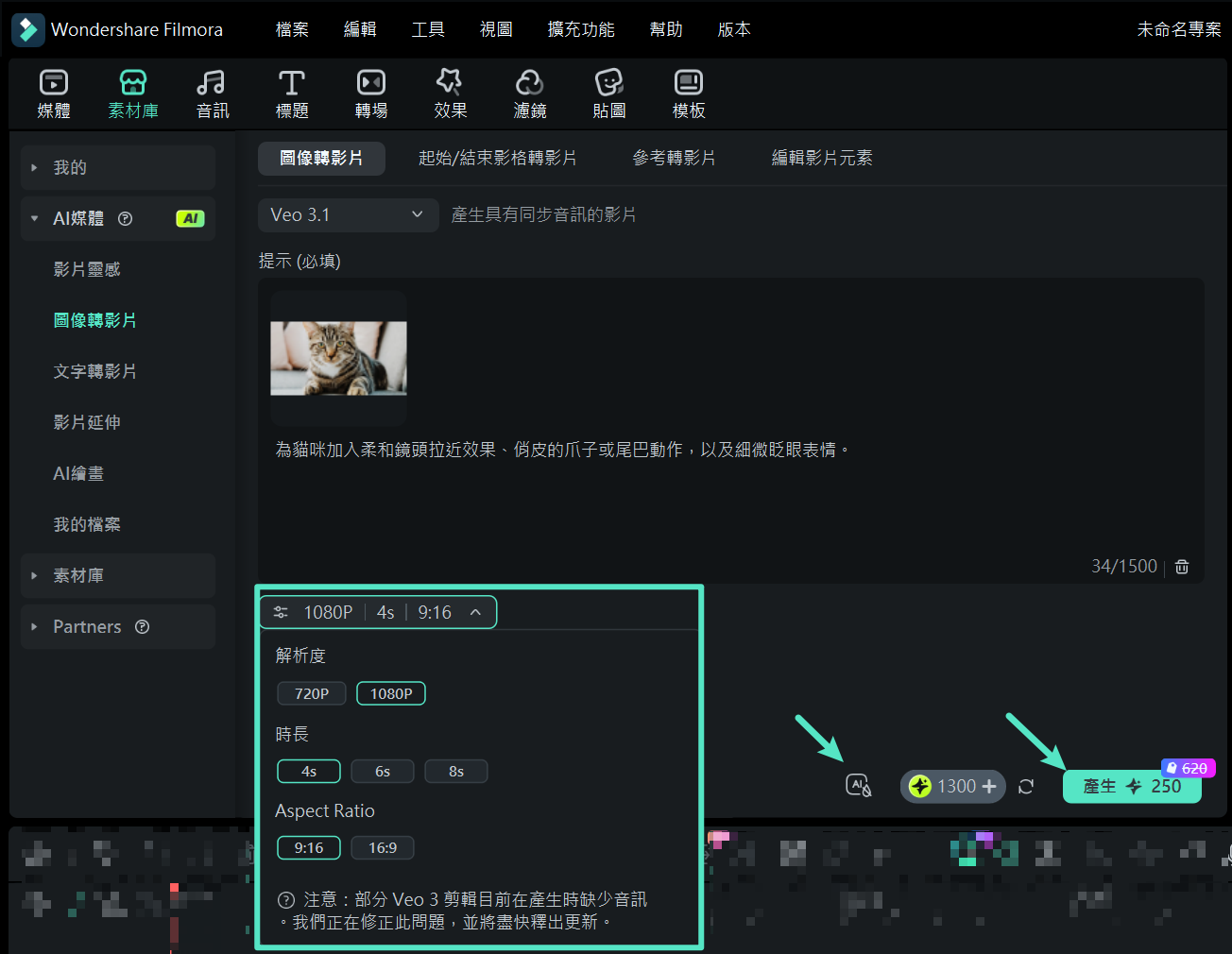Open the 起始/結束影格轉影片 tab
This screenshot has width=1232, height=954.
pos(498,158)
